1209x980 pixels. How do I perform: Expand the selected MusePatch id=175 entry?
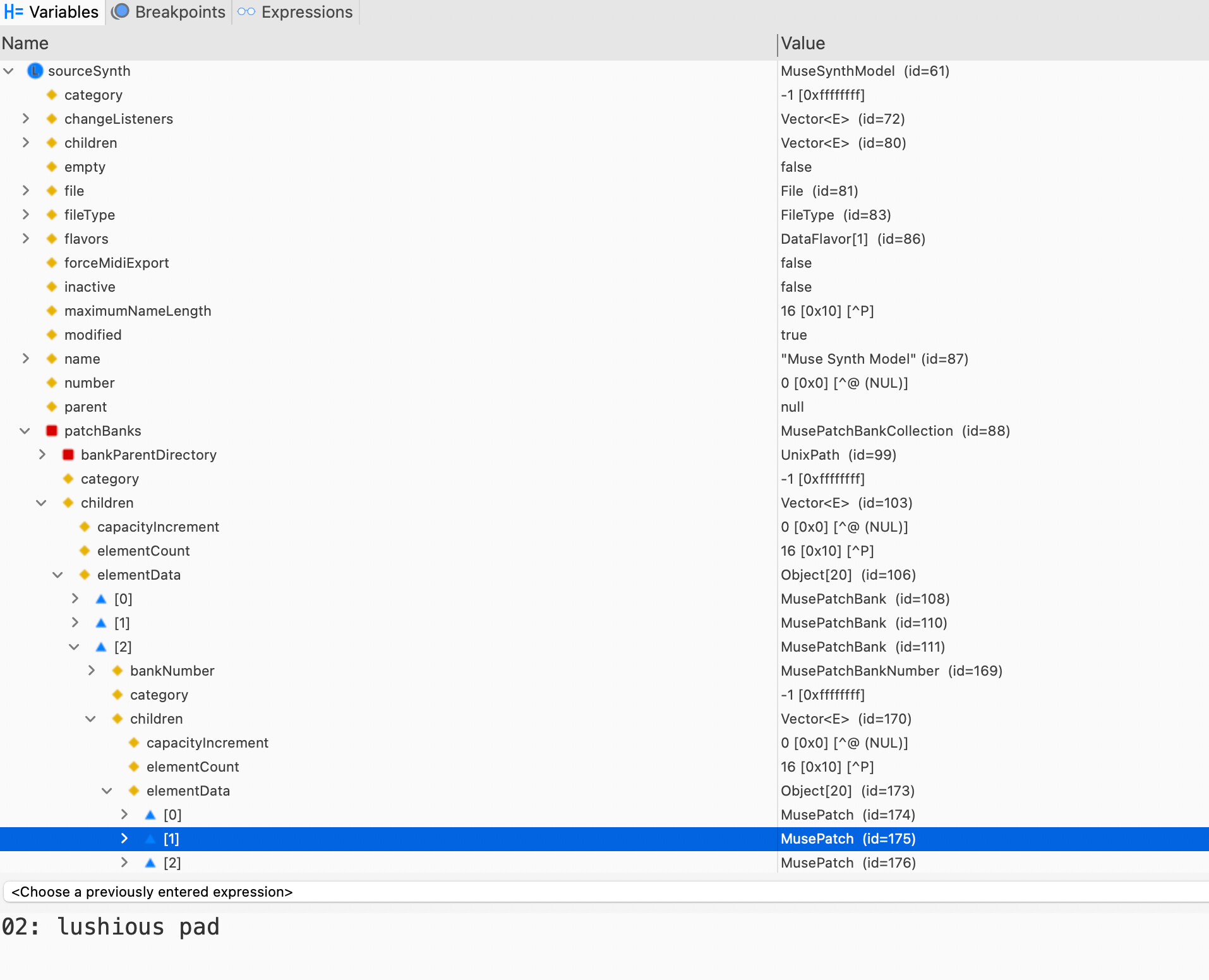(x=124, y=839)
